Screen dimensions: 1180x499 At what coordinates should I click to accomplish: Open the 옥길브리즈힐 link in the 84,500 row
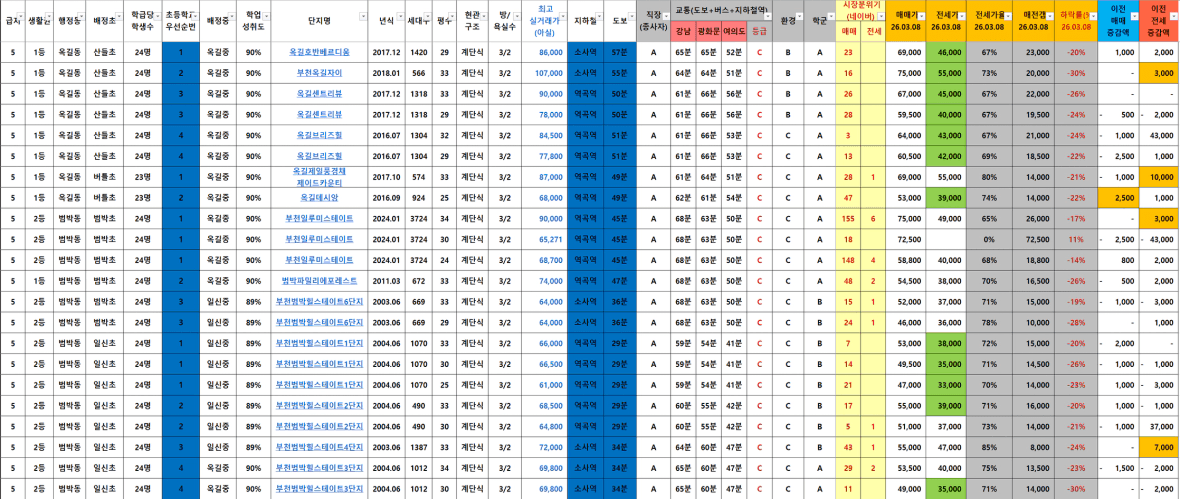click(319, 135)
